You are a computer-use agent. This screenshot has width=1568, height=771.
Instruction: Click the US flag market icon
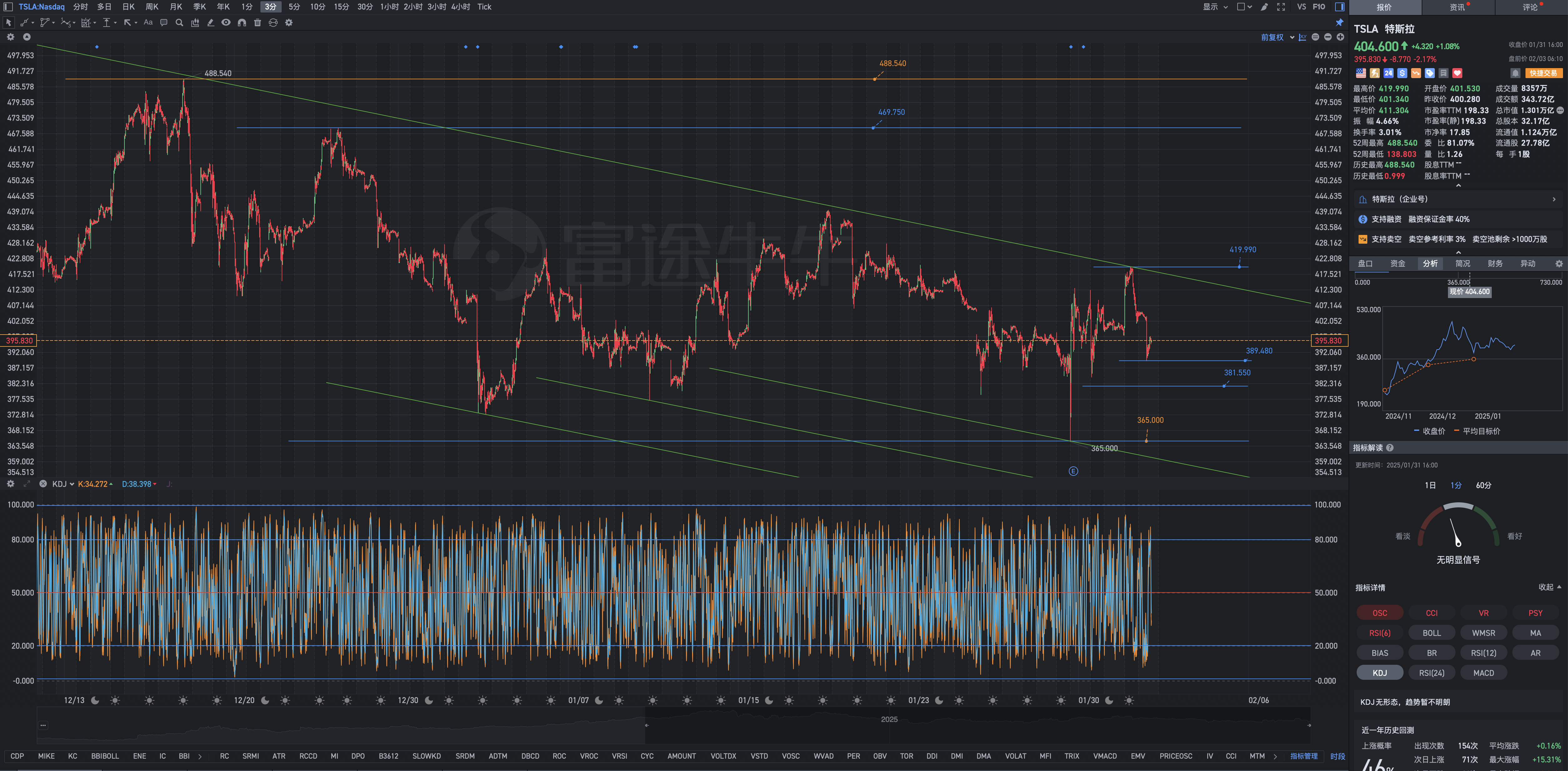(x=1360, y=73)
